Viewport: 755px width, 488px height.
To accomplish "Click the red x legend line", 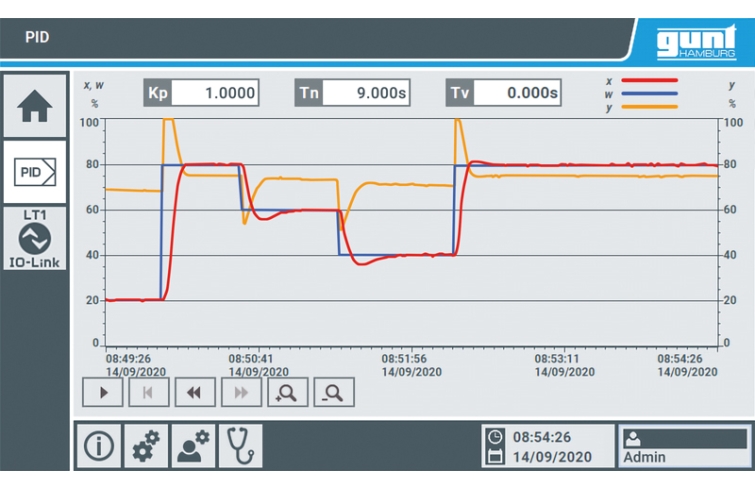I will tap(649, 80).
